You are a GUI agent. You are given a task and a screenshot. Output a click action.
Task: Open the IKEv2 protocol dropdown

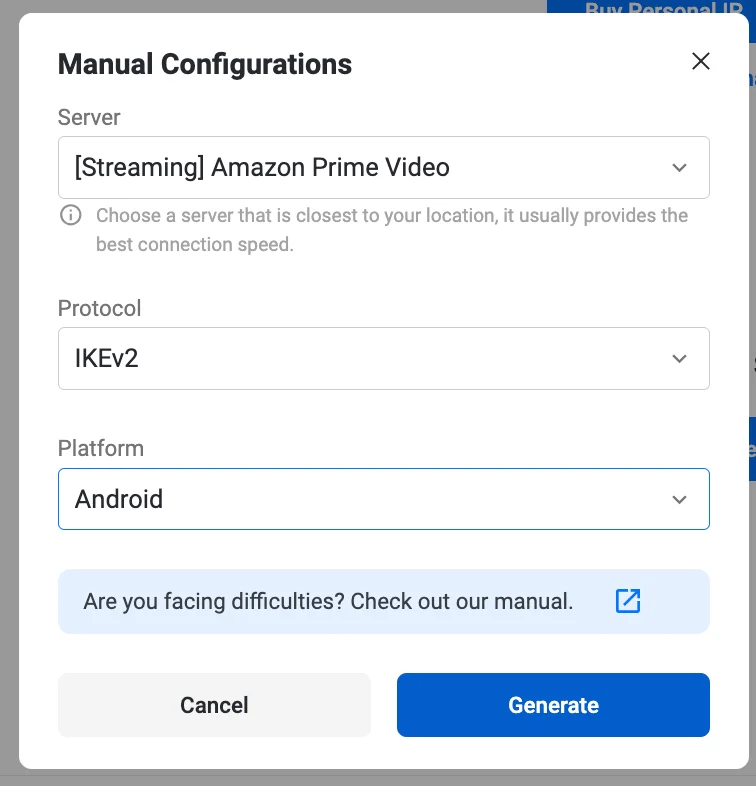coord(383,358)
